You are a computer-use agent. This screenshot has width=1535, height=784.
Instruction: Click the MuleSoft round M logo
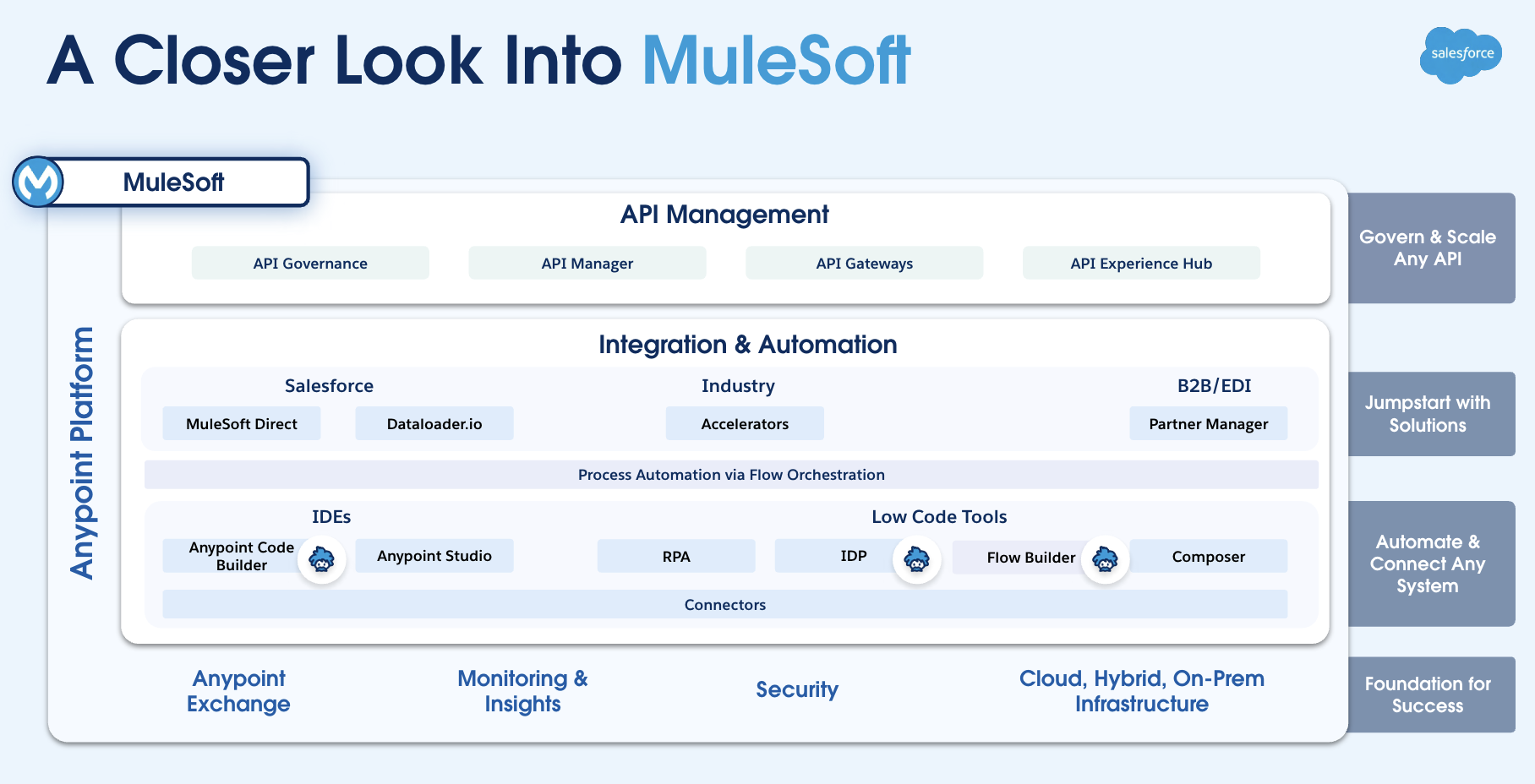(x=38, y=182)
